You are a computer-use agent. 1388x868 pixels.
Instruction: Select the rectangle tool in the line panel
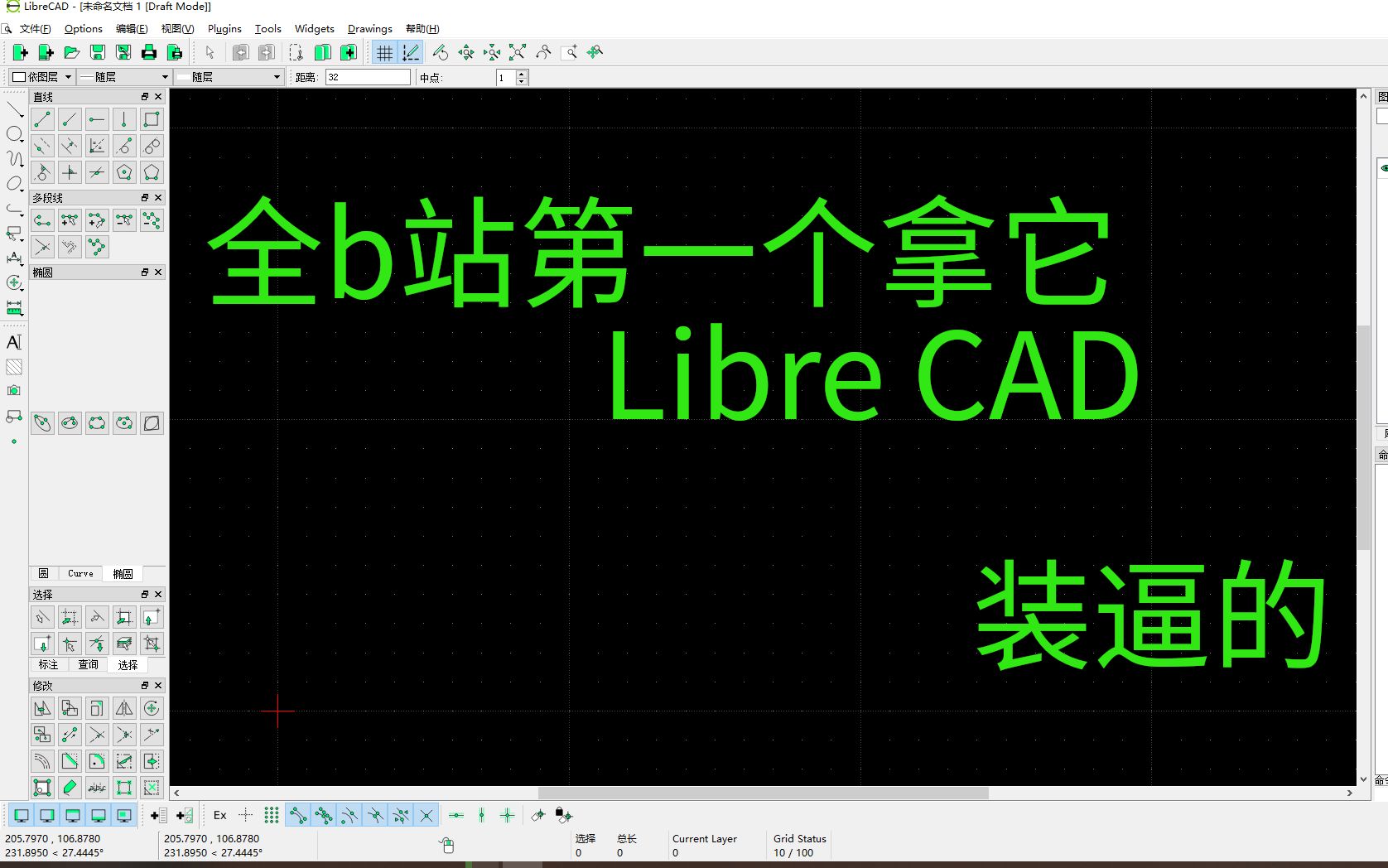152,119
